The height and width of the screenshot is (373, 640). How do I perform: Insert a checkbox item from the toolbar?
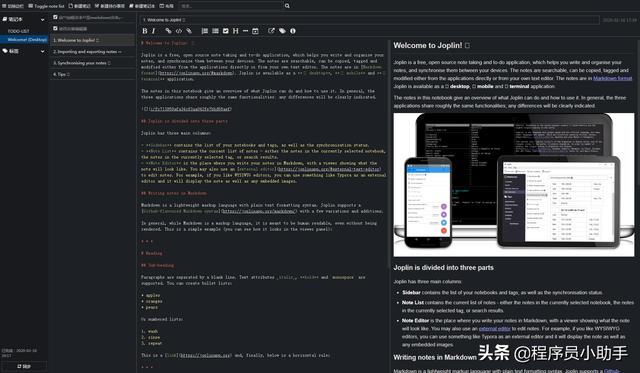[225, 31]
